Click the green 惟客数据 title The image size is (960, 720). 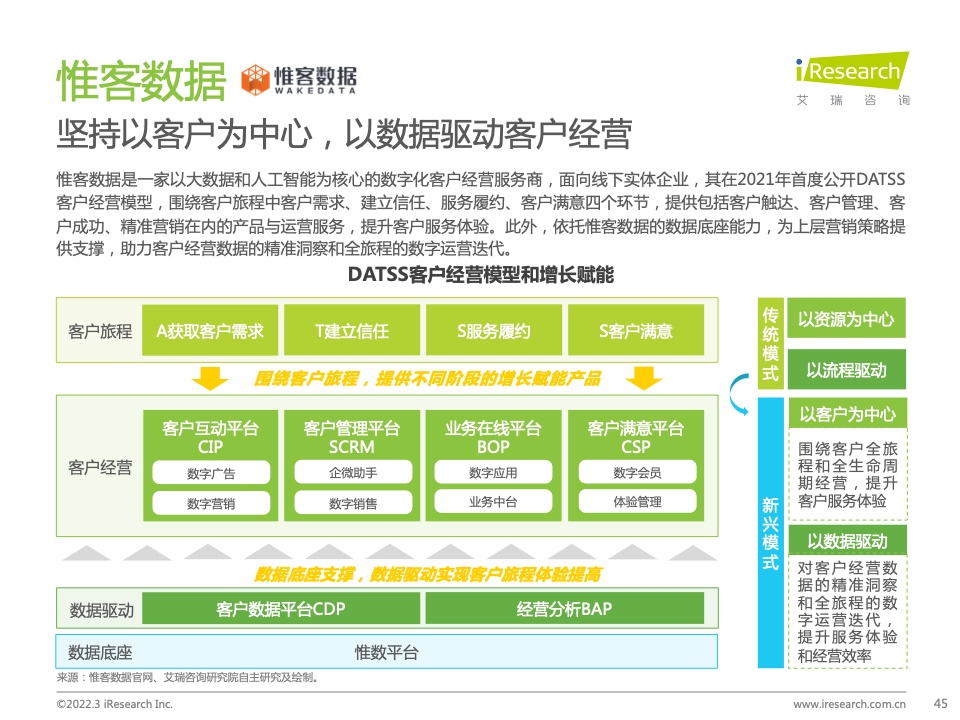click(x=141, y=81)
